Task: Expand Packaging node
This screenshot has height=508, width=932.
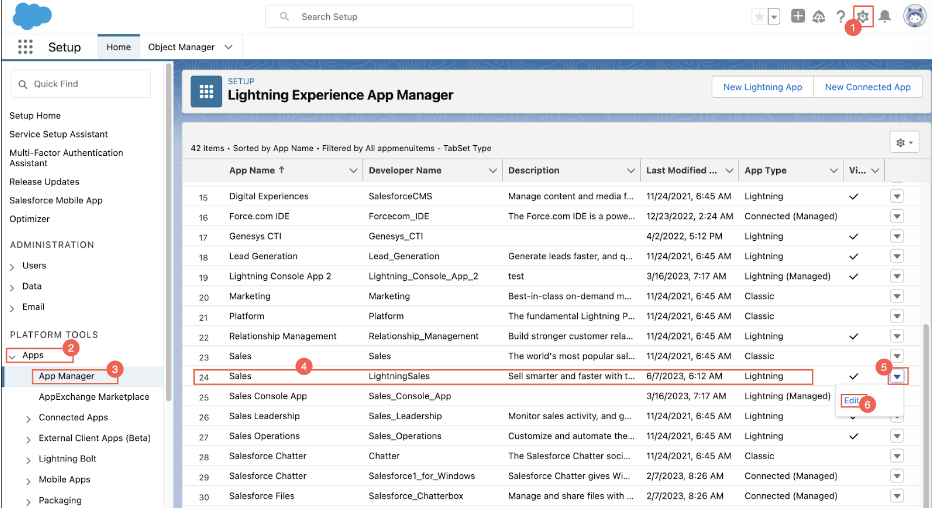Action: click(x=28, y=501)
